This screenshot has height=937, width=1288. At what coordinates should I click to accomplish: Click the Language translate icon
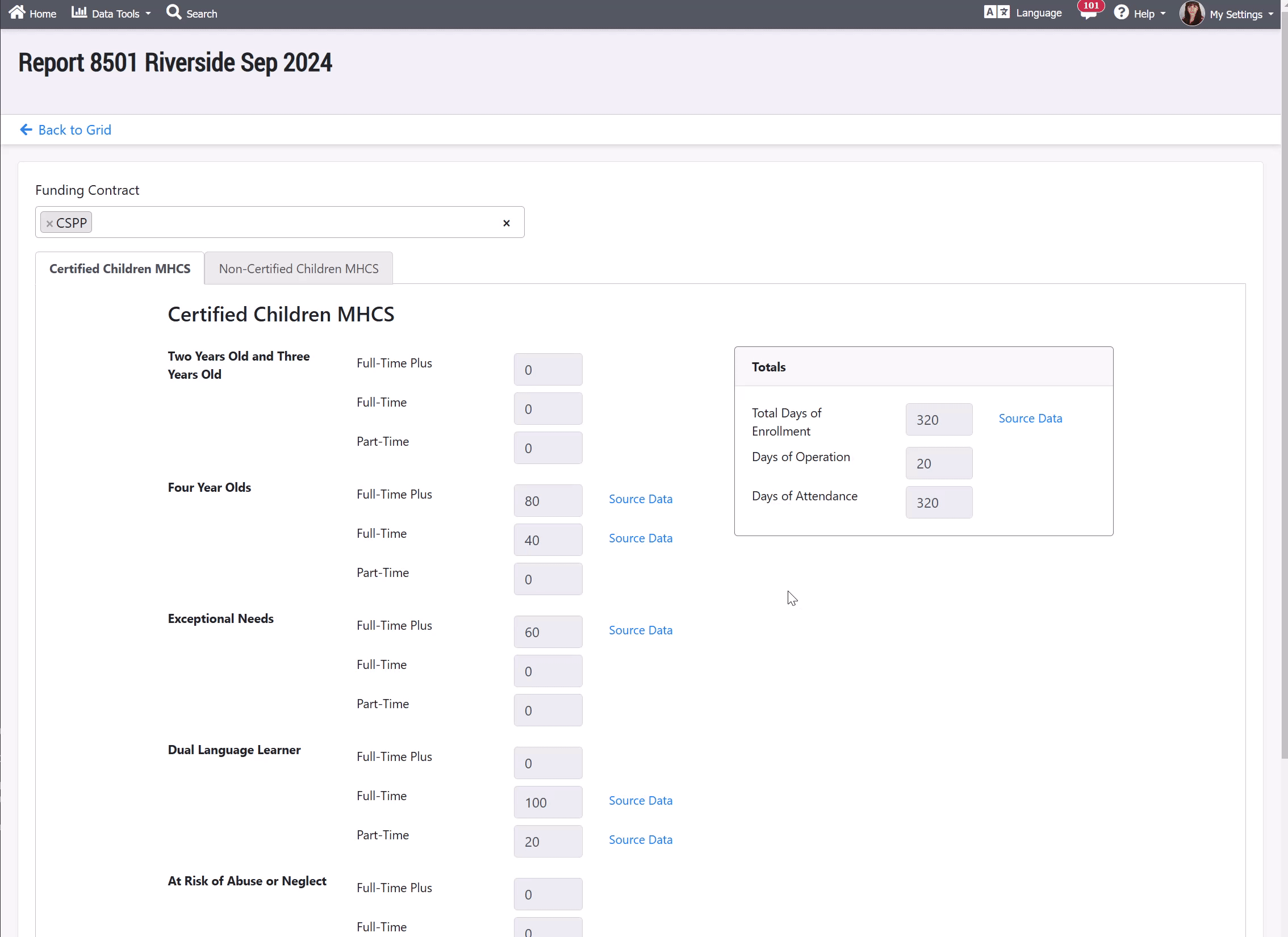click(x=996, y=12)
